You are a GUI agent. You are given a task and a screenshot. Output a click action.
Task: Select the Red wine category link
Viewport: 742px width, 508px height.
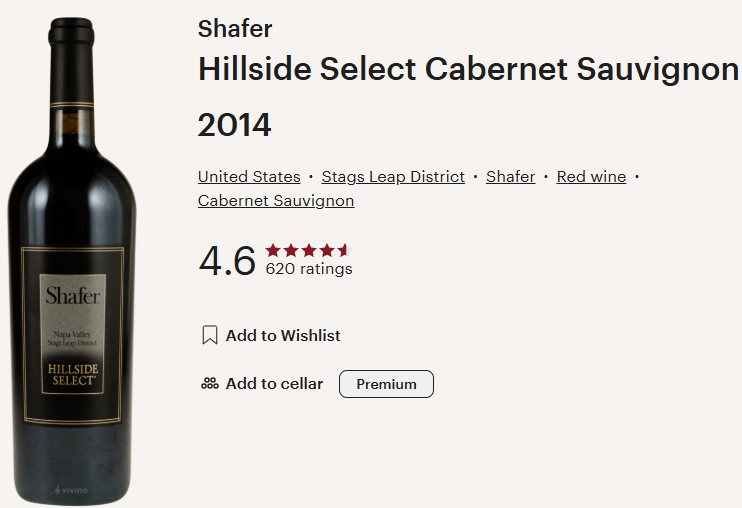[591, 176]
